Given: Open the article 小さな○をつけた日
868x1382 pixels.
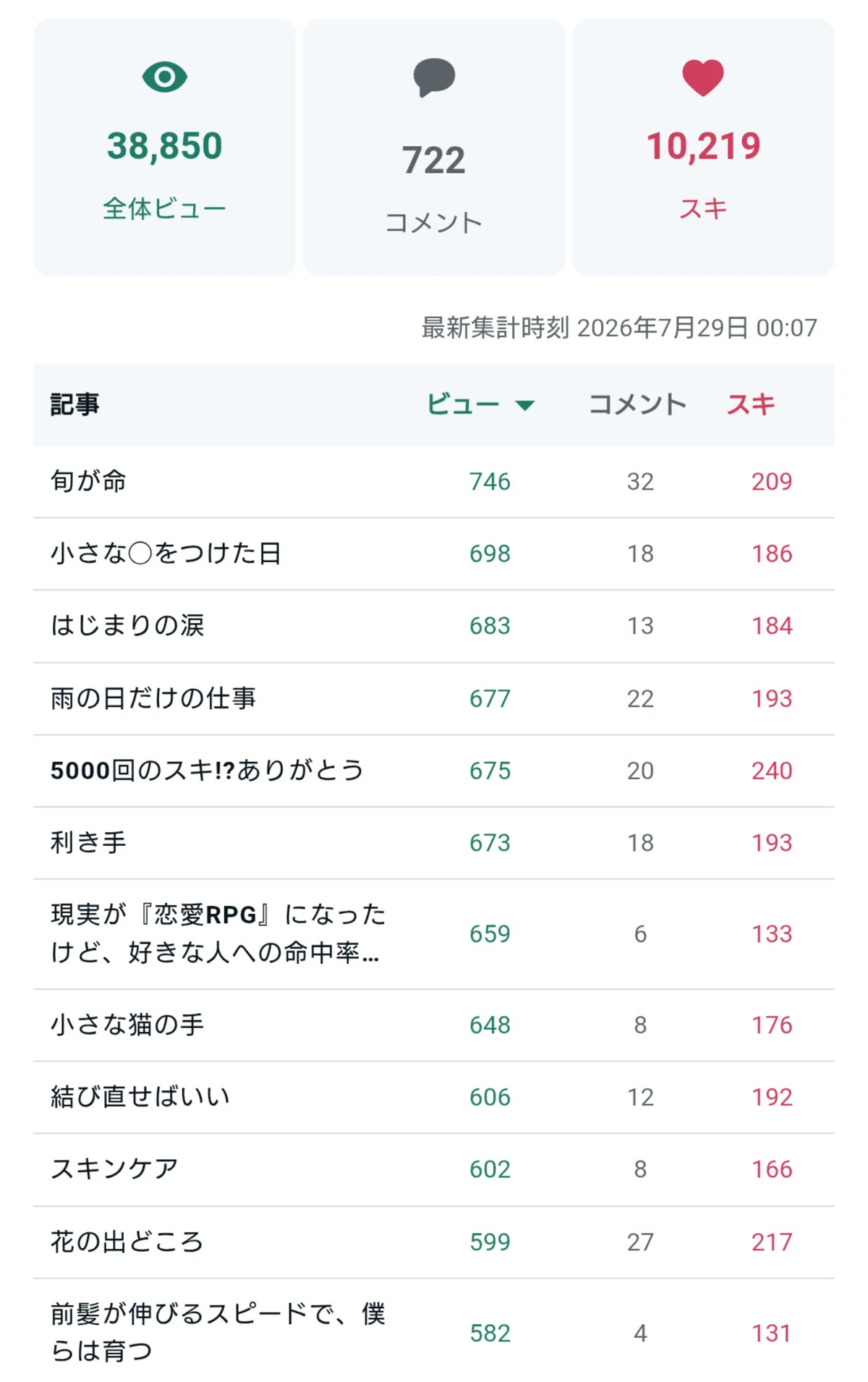Looking at the screenshot, I should (166, 554).
